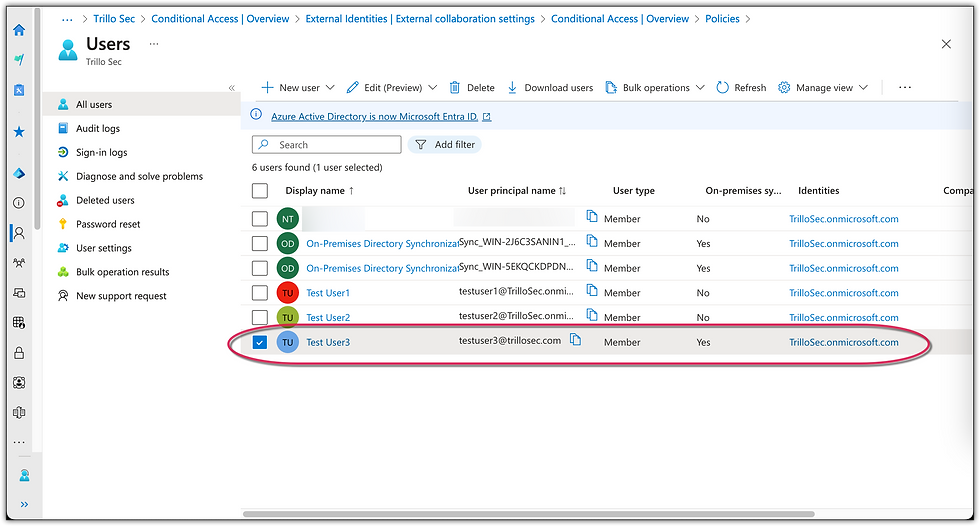980x526 pixels.
Task: Open the Test User2 profile link
Action: click(328, 317)
